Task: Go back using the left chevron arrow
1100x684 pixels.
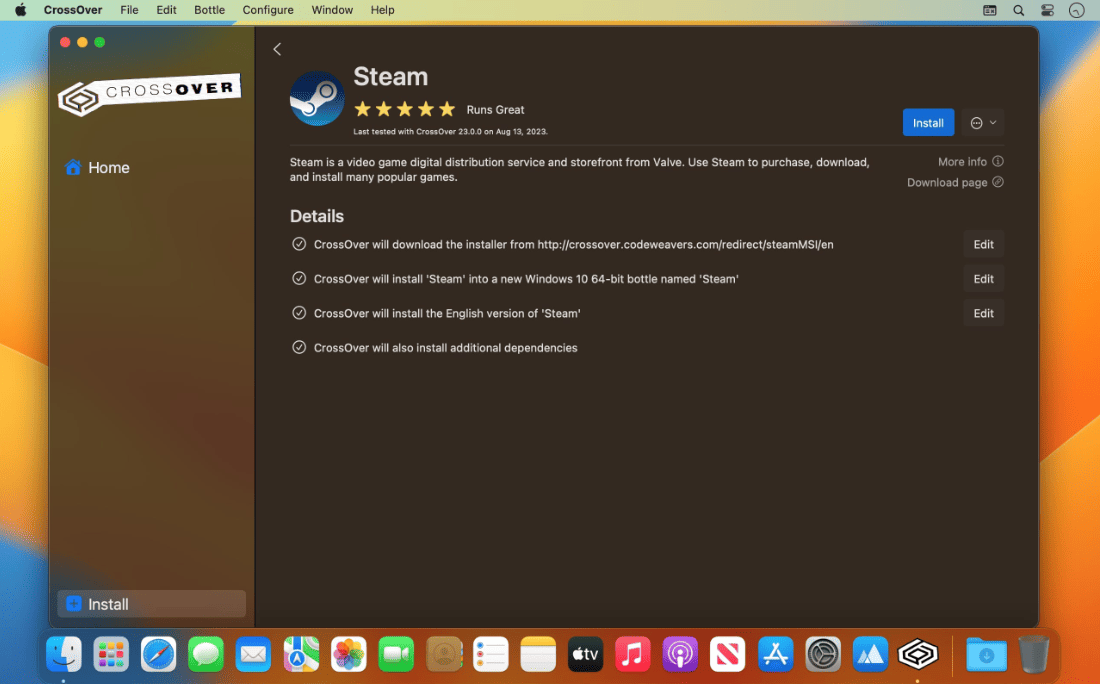Action: tap(277, 49)
